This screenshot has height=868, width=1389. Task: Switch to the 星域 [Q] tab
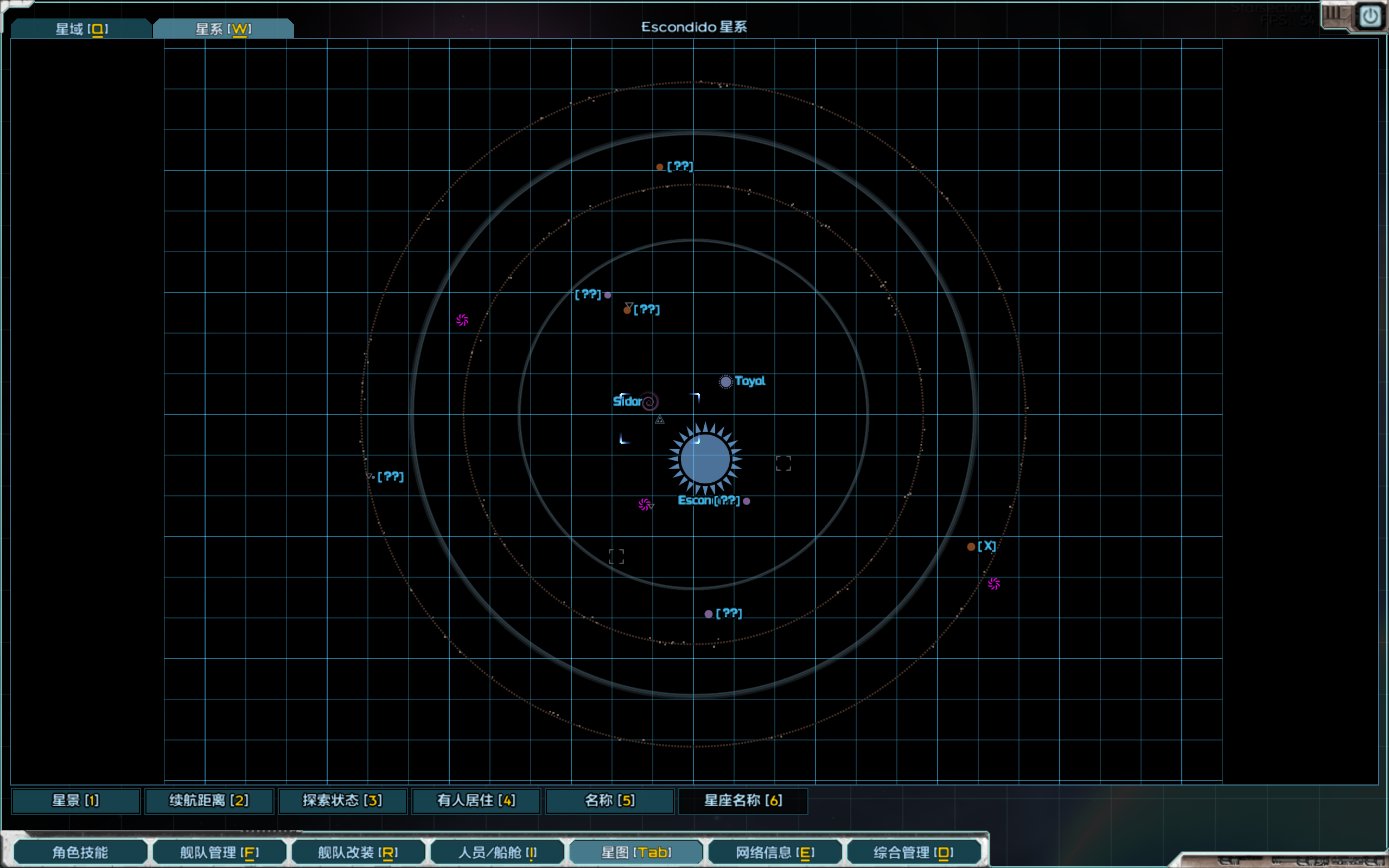click(81, 29)
